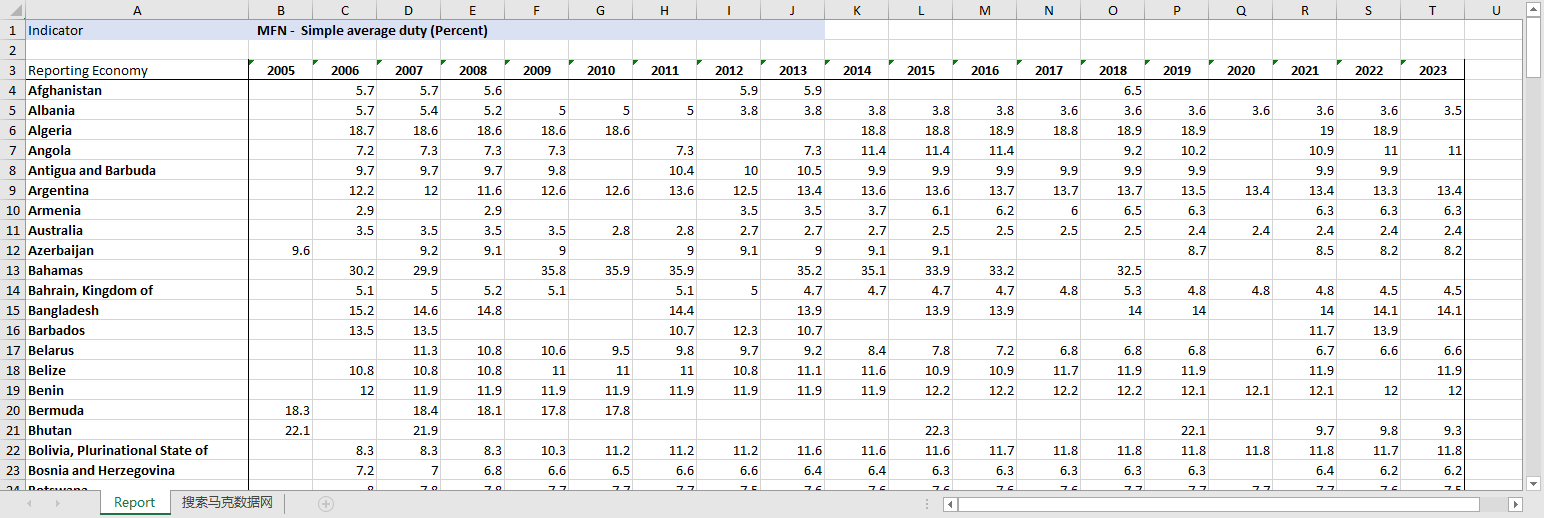Screen dimensions: 1544x518
Task: Select column A header
Action: [136, 10]
